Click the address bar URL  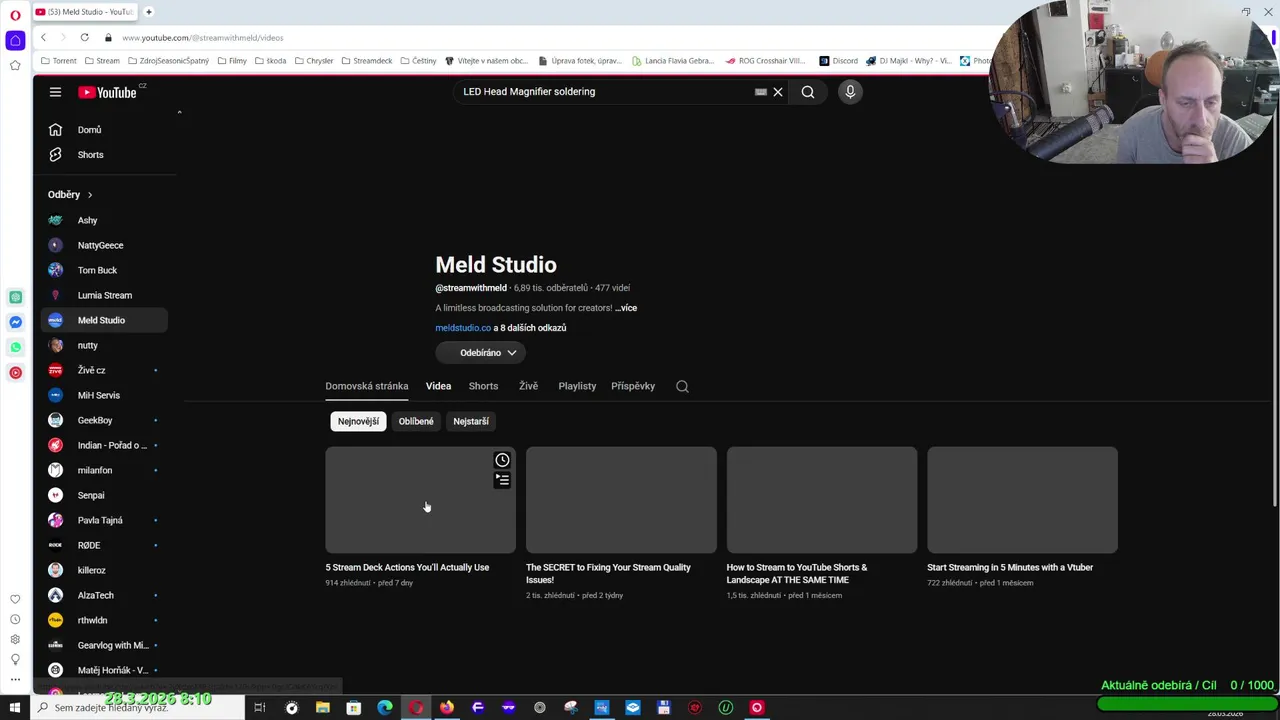click(203, 38)
